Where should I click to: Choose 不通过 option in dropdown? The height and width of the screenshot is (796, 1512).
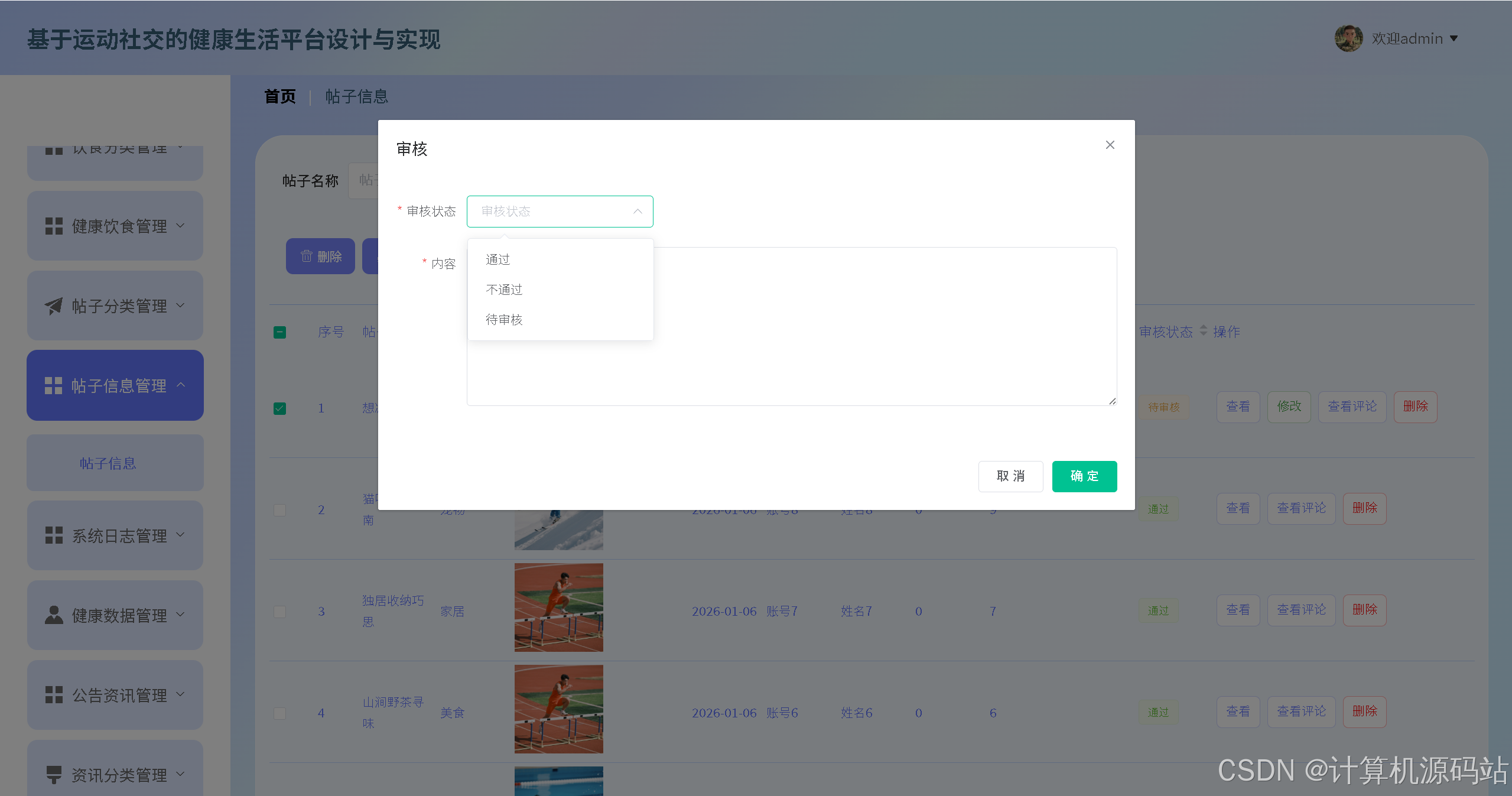click(x=560, y=290)
